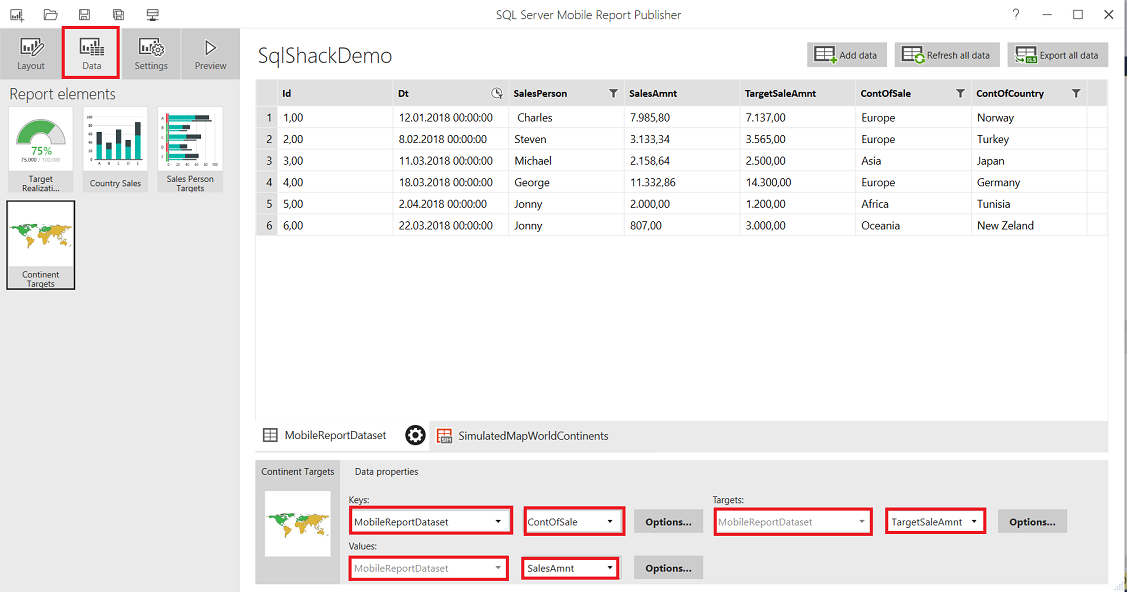Click the 807,00 sales amount cell
The height and width of the screenshot is (592, 1127).
tap(682, 225)
